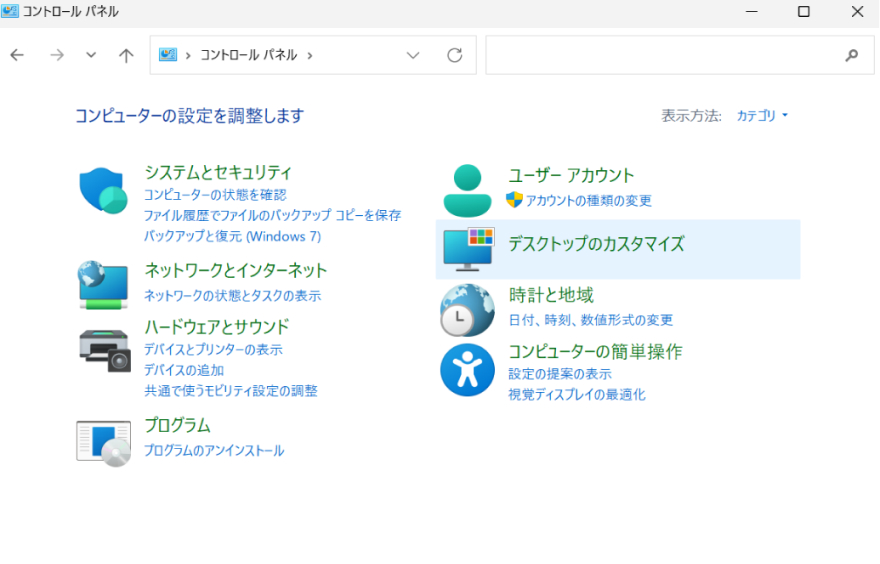Click the ハードウェアとサウンド printer icon
This screenshot has height=564, width=880.
(105, 351)
